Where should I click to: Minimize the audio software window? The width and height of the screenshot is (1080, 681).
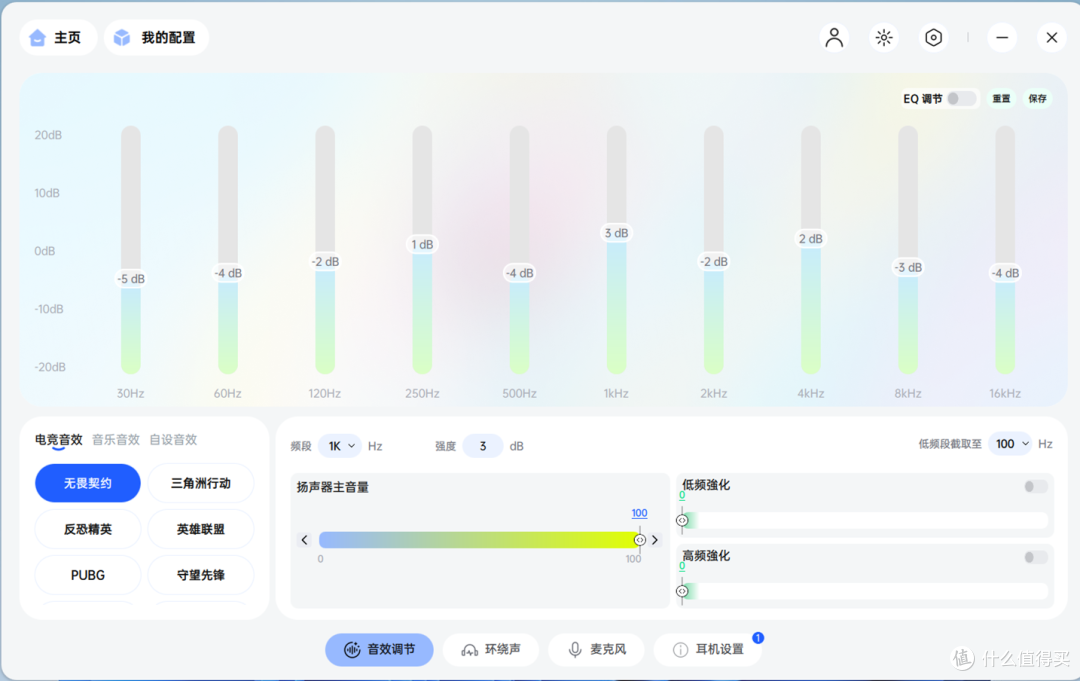pos(1002,37)
